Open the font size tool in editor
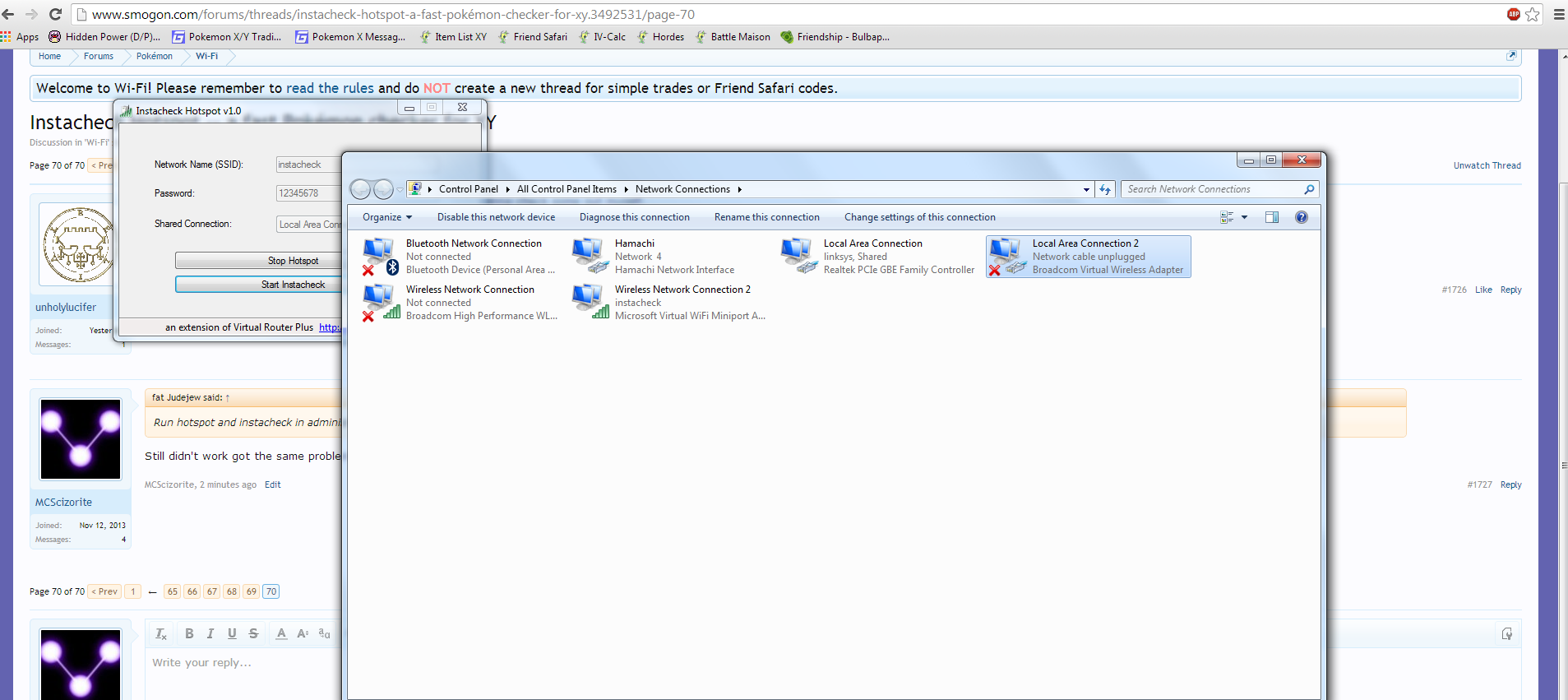 (303, 633)
